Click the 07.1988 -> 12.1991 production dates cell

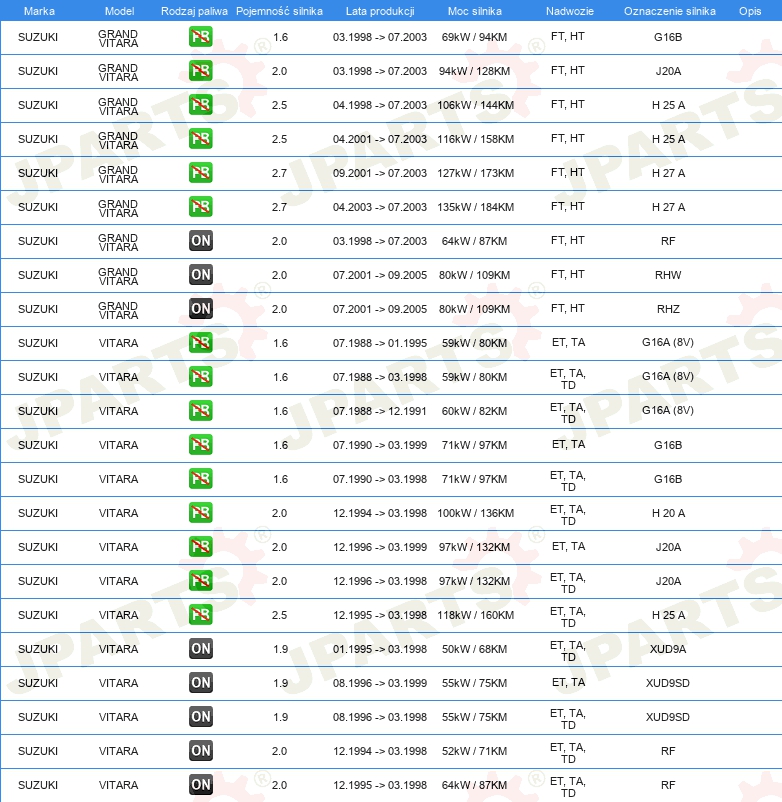click(380, 411)
